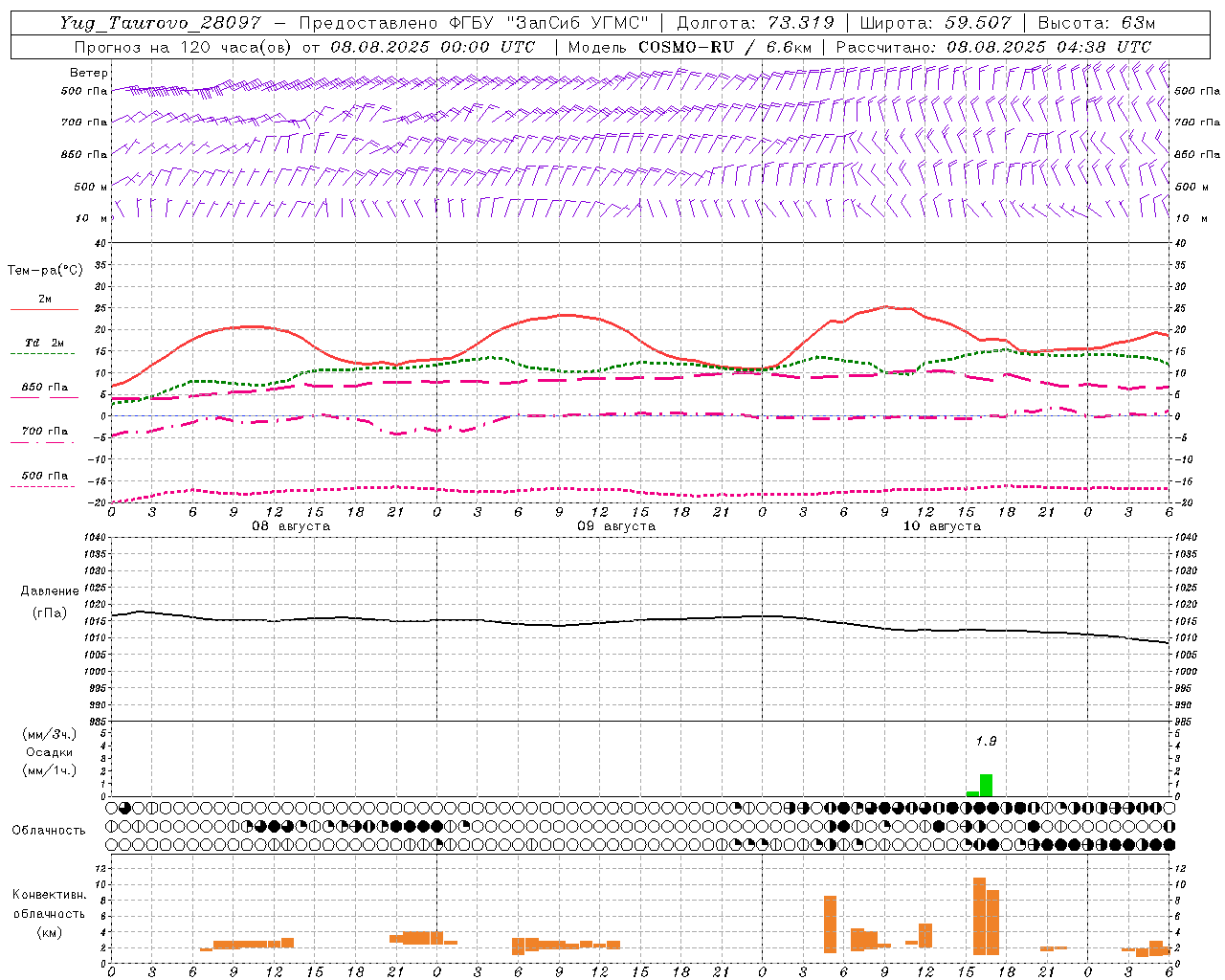The height and width of the screenshot is (980, 1225).
Task: Click the Ветер section label
Action: pos(88,73)
